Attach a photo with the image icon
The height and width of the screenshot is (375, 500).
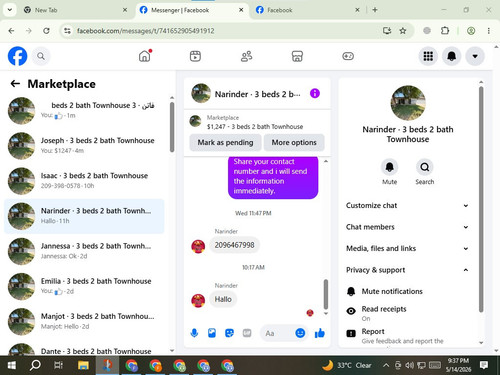(x=212, y=333)
